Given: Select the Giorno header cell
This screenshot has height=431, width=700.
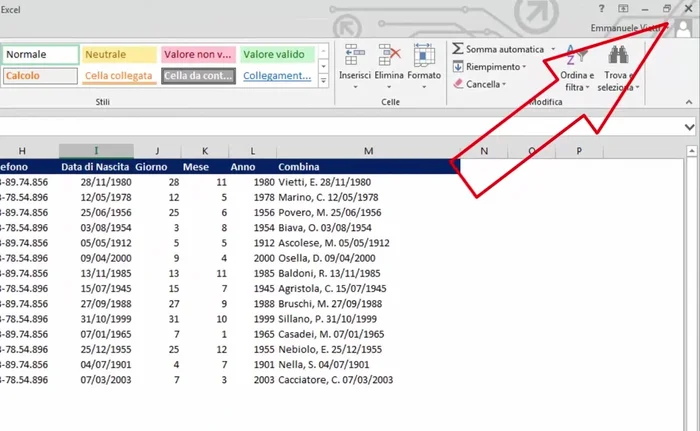Looking at the screenshot, I should click(157, 167).
